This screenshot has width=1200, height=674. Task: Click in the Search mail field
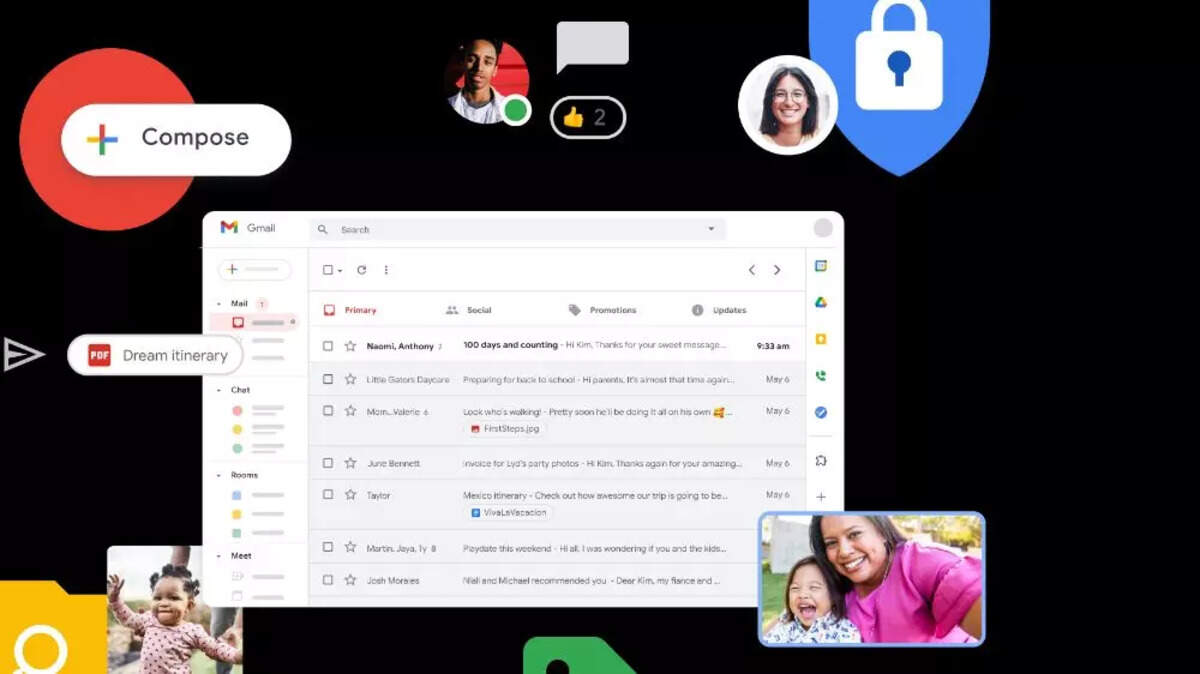coord(517,229)
